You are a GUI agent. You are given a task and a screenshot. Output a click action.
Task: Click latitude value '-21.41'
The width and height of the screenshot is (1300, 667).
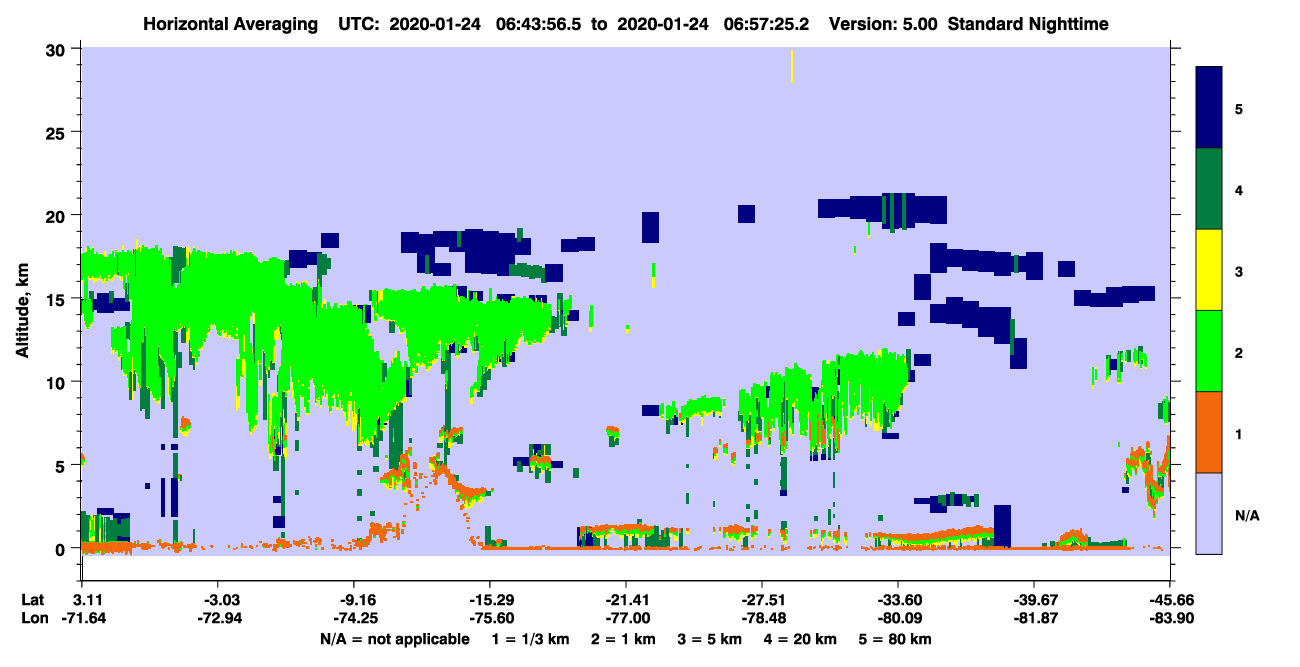(626, 599)
